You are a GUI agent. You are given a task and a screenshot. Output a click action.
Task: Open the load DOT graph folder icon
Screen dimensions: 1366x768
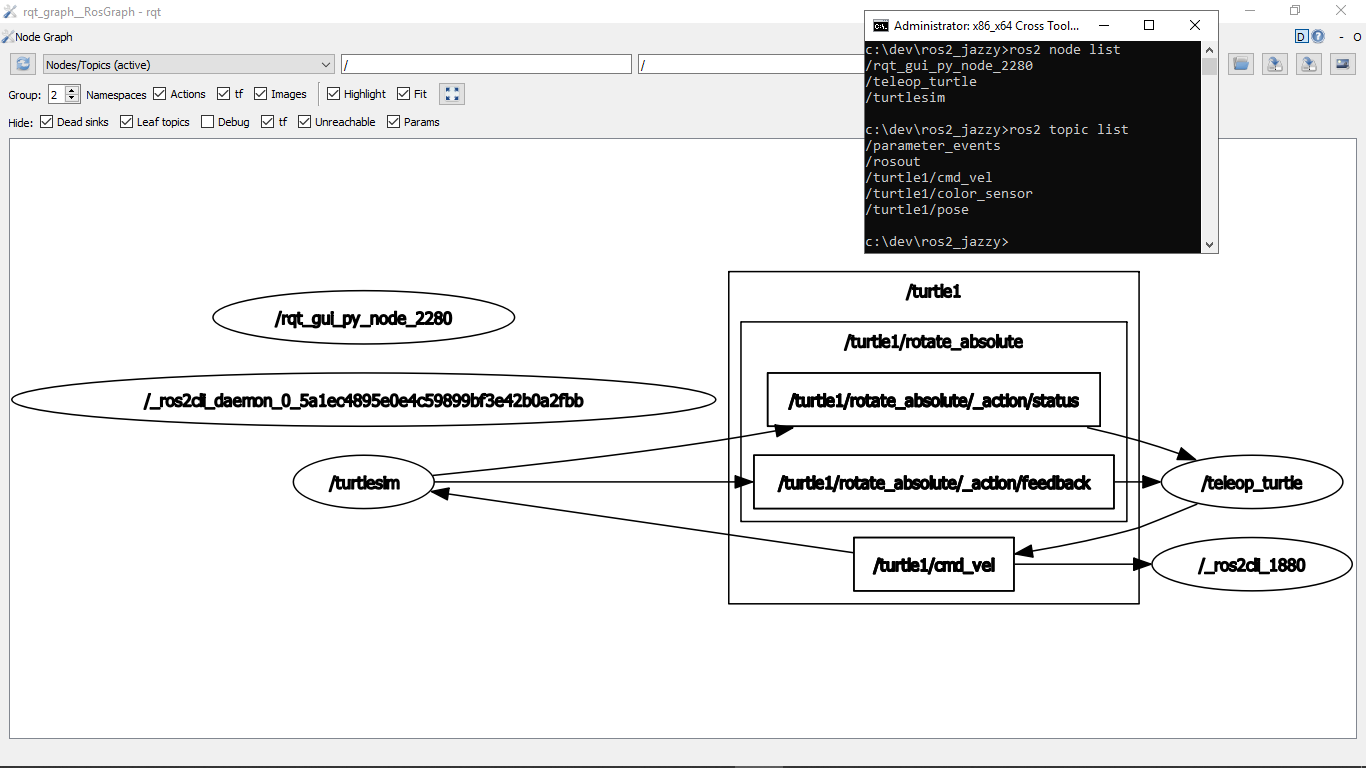click(1241, 64)
